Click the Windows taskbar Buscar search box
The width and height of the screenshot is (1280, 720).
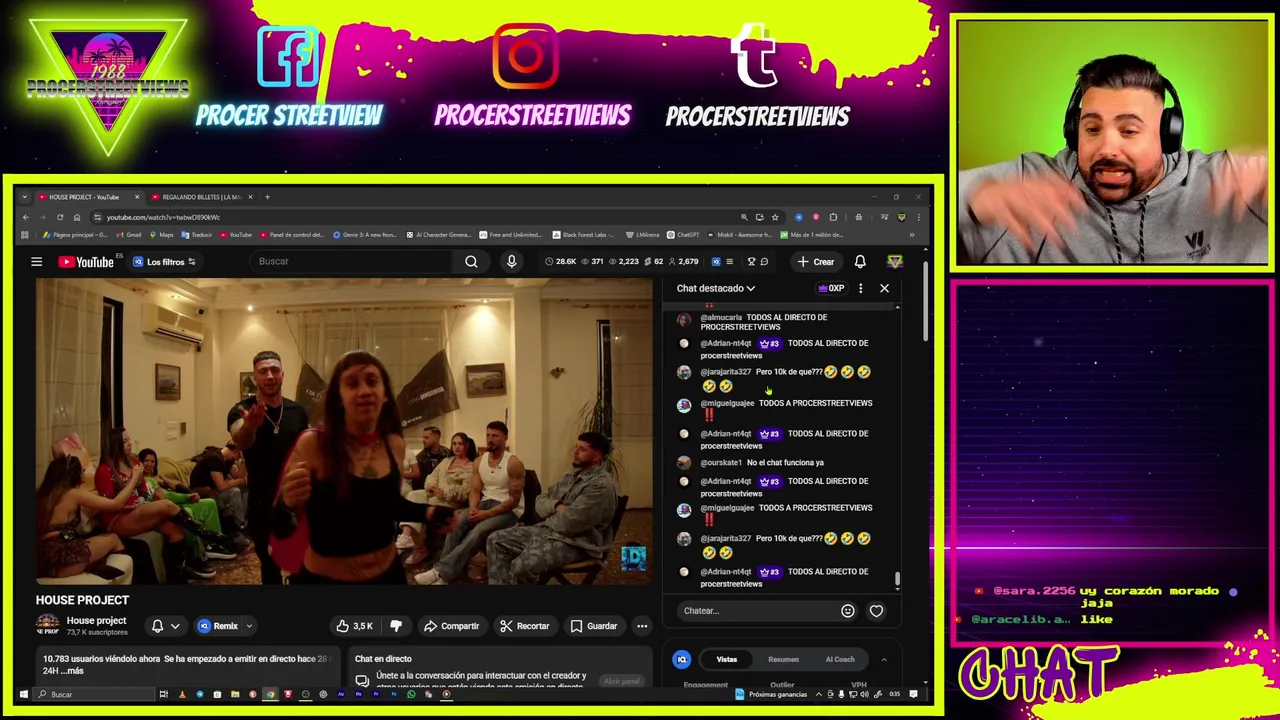(x=95, y=694)
